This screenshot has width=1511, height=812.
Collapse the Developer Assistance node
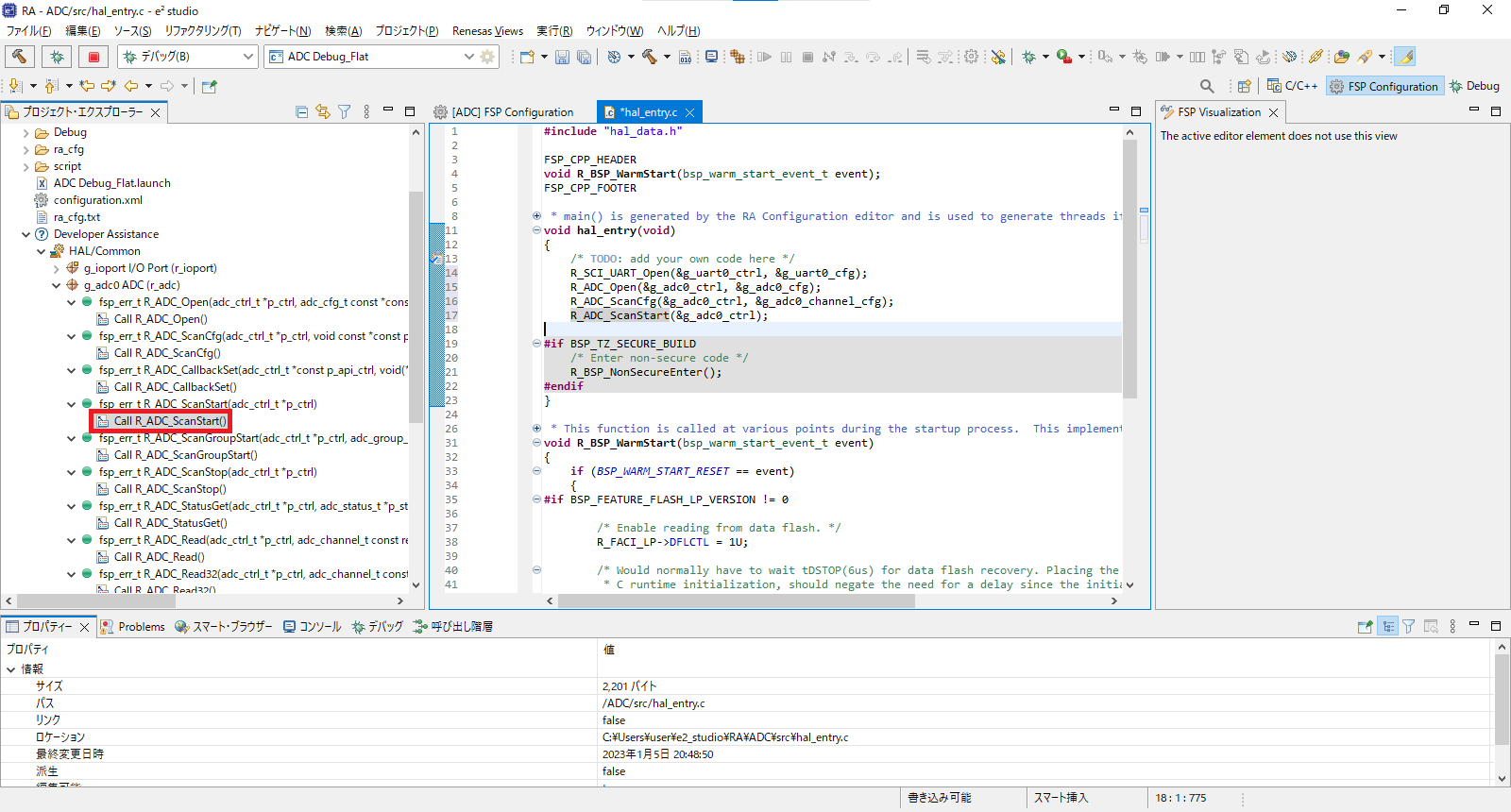pyautogui.click(x=26, y=234)
